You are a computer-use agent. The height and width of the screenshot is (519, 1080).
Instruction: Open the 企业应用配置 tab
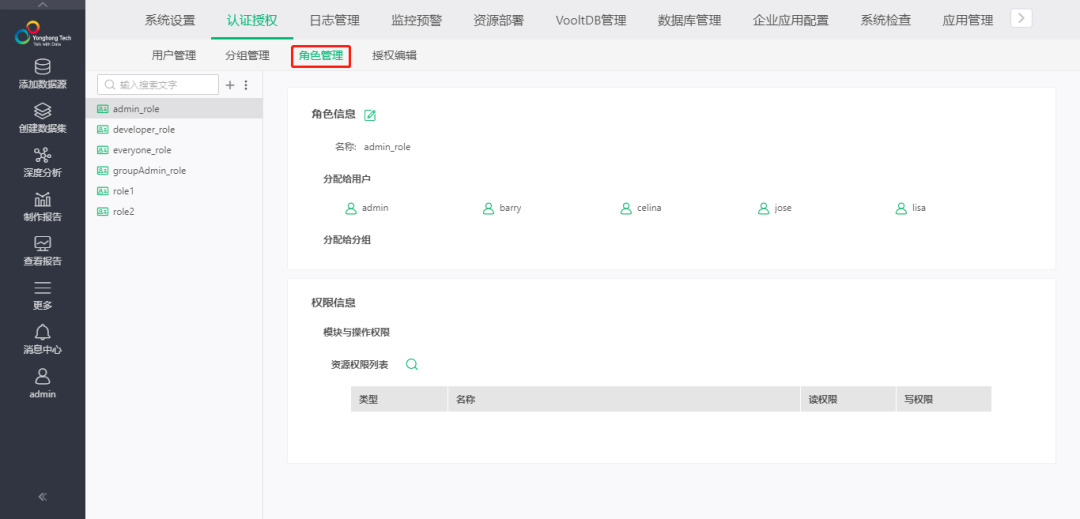(791, 20)
